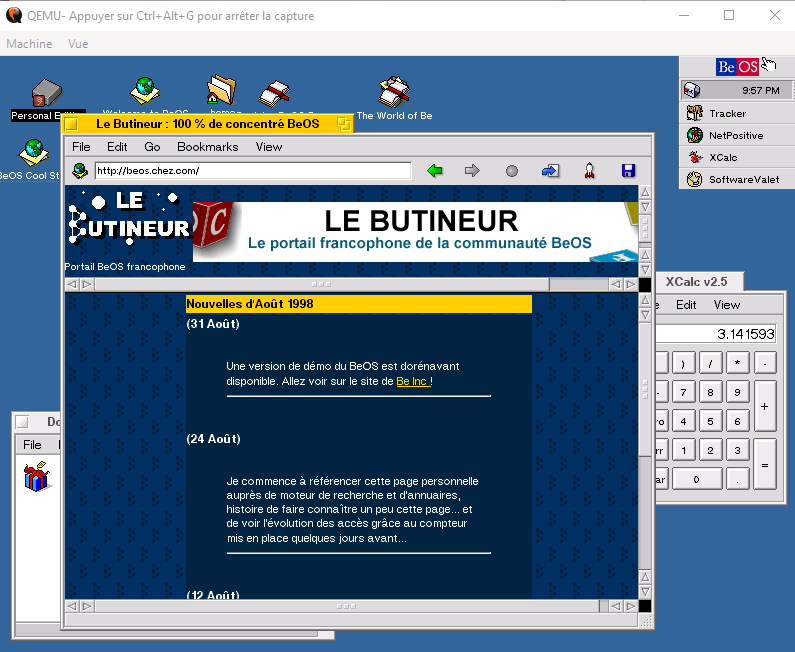795x652 pixels.
Task: Switch to XCalc in the Deskbar
Action: (x=737, y=157)
